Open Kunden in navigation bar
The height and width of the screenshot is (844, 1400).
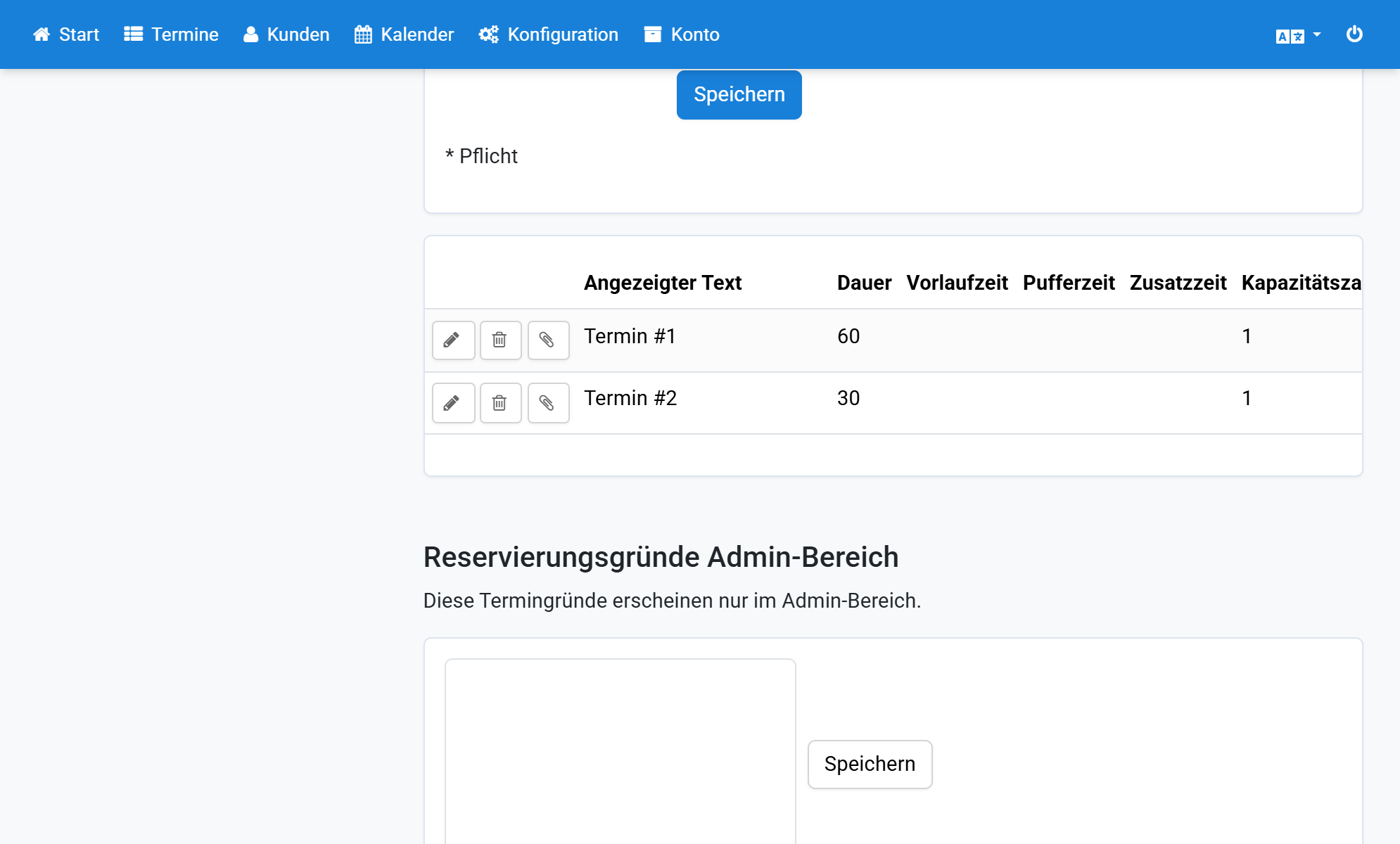click(286, 34)
